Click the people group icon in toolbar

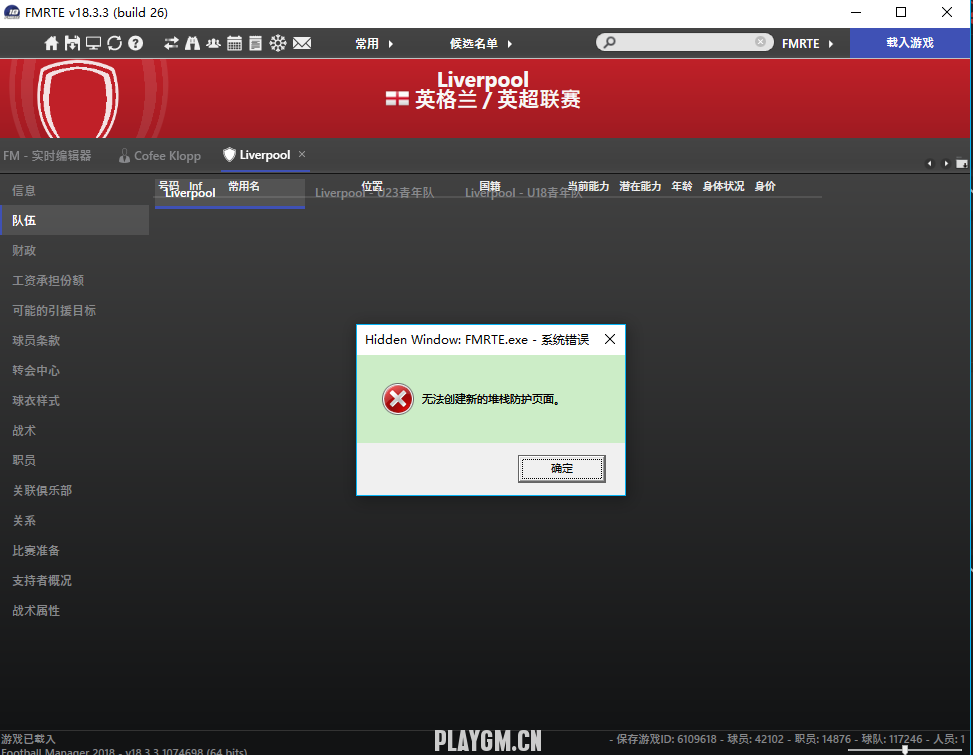[x=213, y=43]
